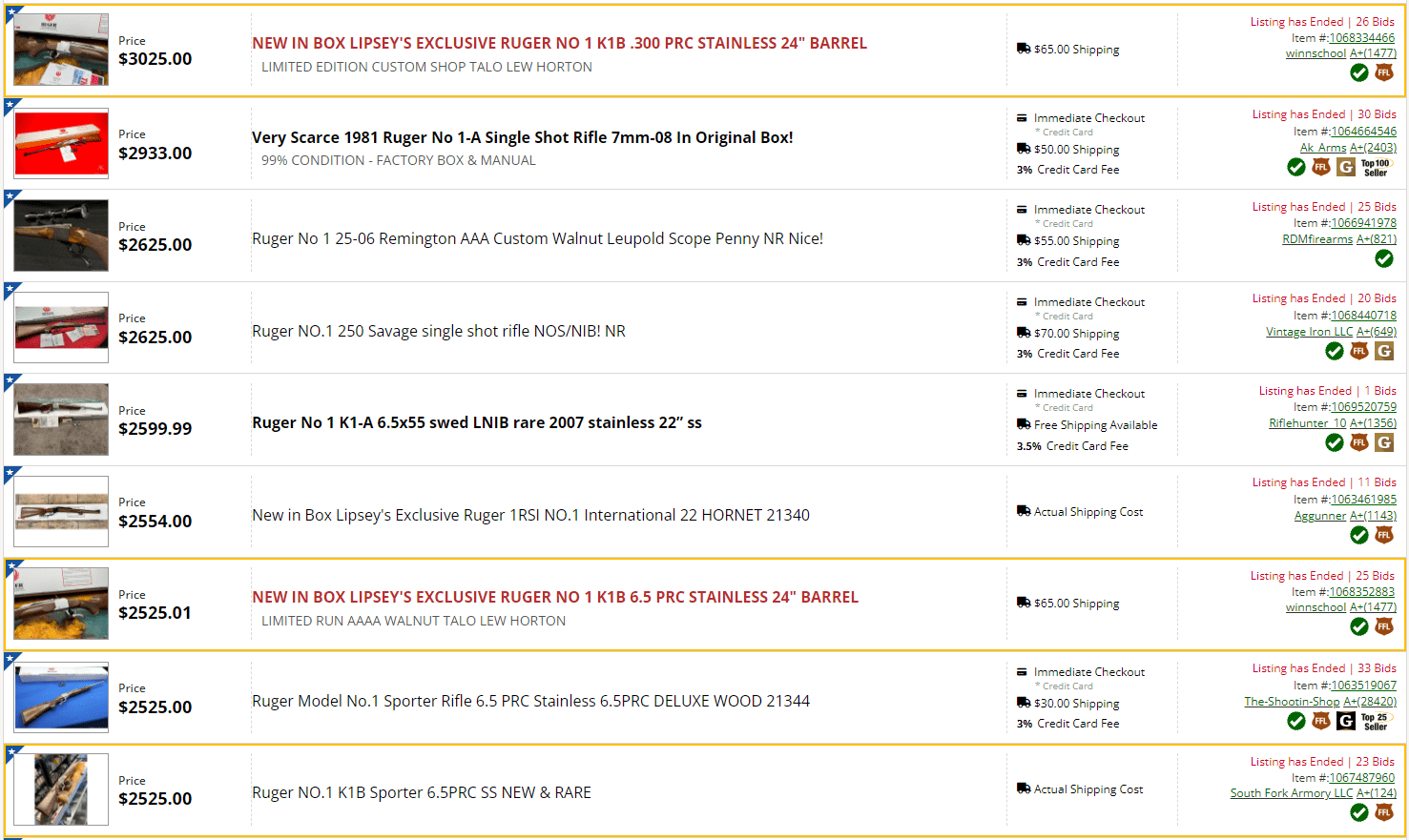Open the red-background thumbnail of the $2933.00 rifle
This screenshot has width=1409, height=840.
61,144
